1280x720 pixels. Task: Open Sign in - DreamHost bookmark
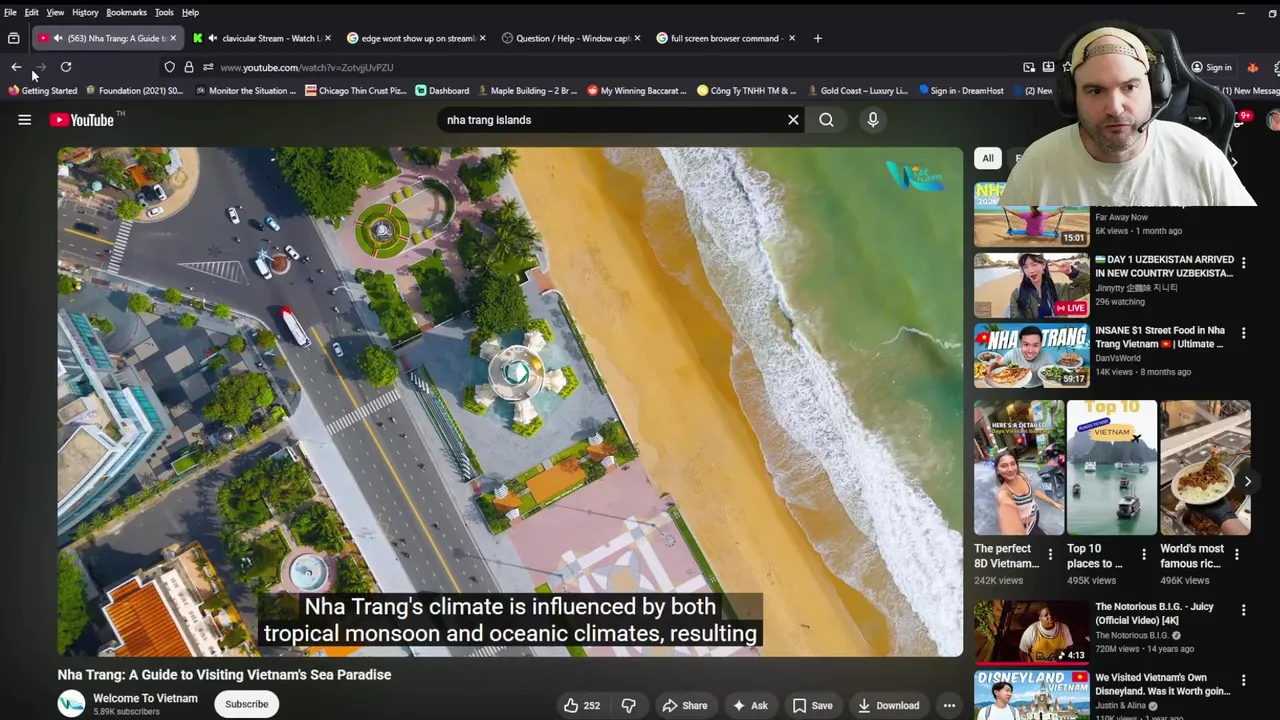pyautogui.click(x=961, y=90)
